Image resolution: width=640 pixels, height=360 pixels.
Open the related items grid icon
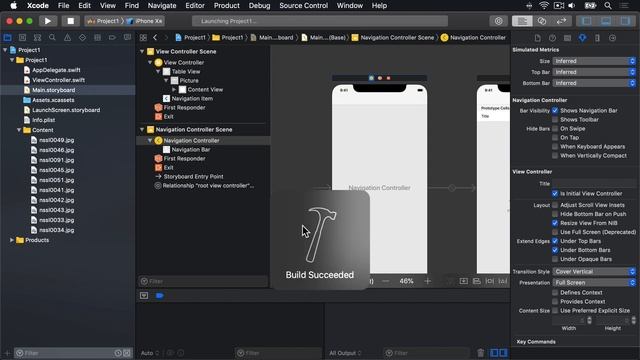143,38
